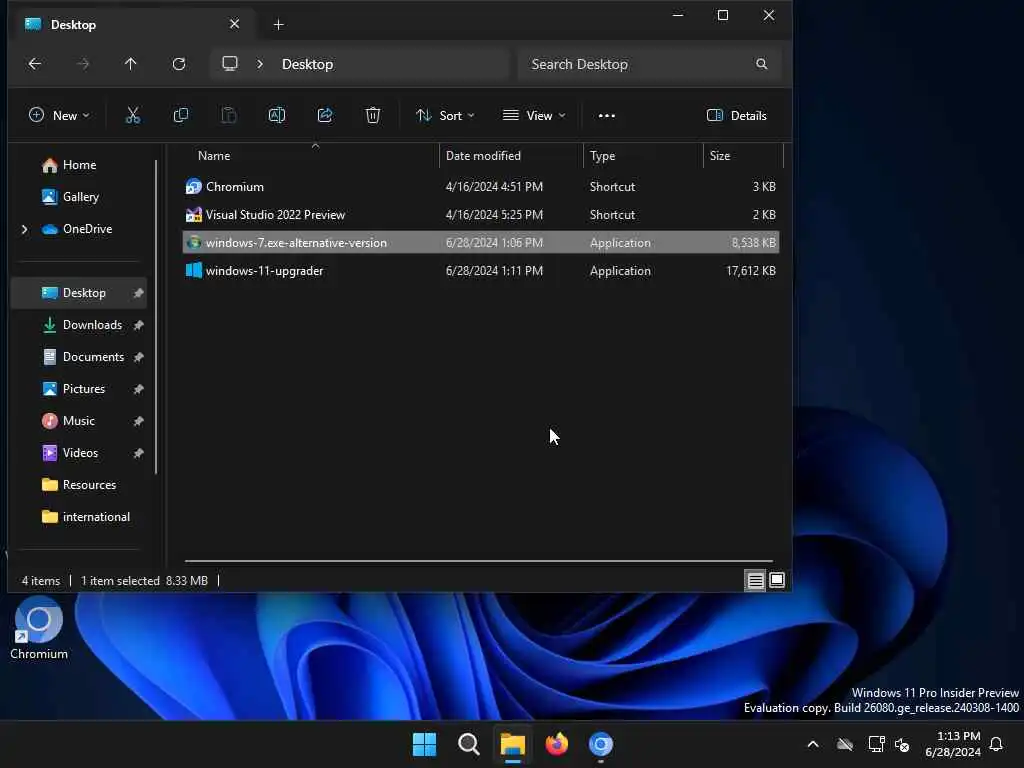Image resolution: width=1024 pixels, height=768 pixels.
Task: Close the Desktop tab
Action: coord(234,24)
